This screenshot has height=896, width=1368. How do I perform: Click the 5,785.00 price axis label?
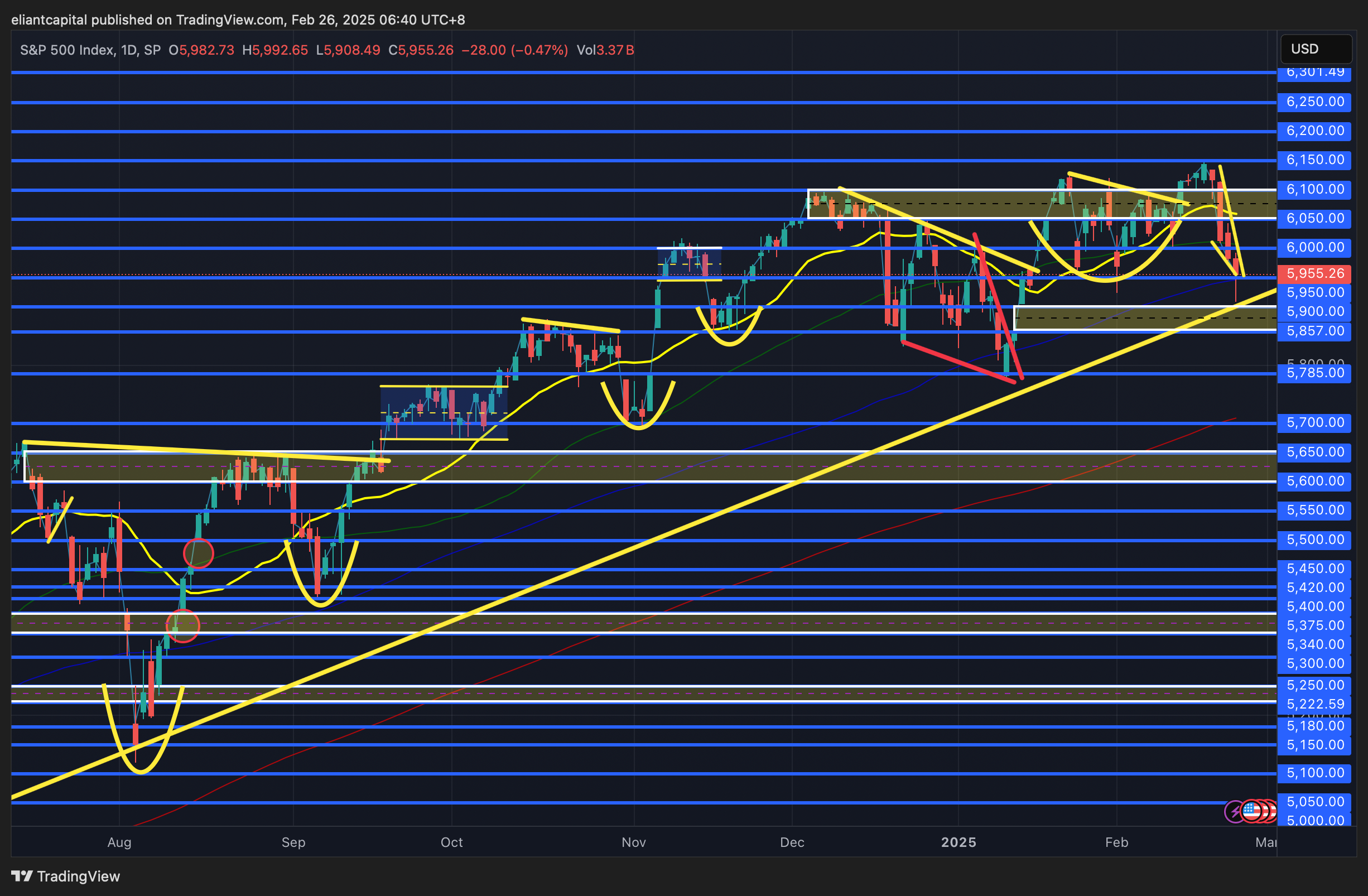point(1314,373)
